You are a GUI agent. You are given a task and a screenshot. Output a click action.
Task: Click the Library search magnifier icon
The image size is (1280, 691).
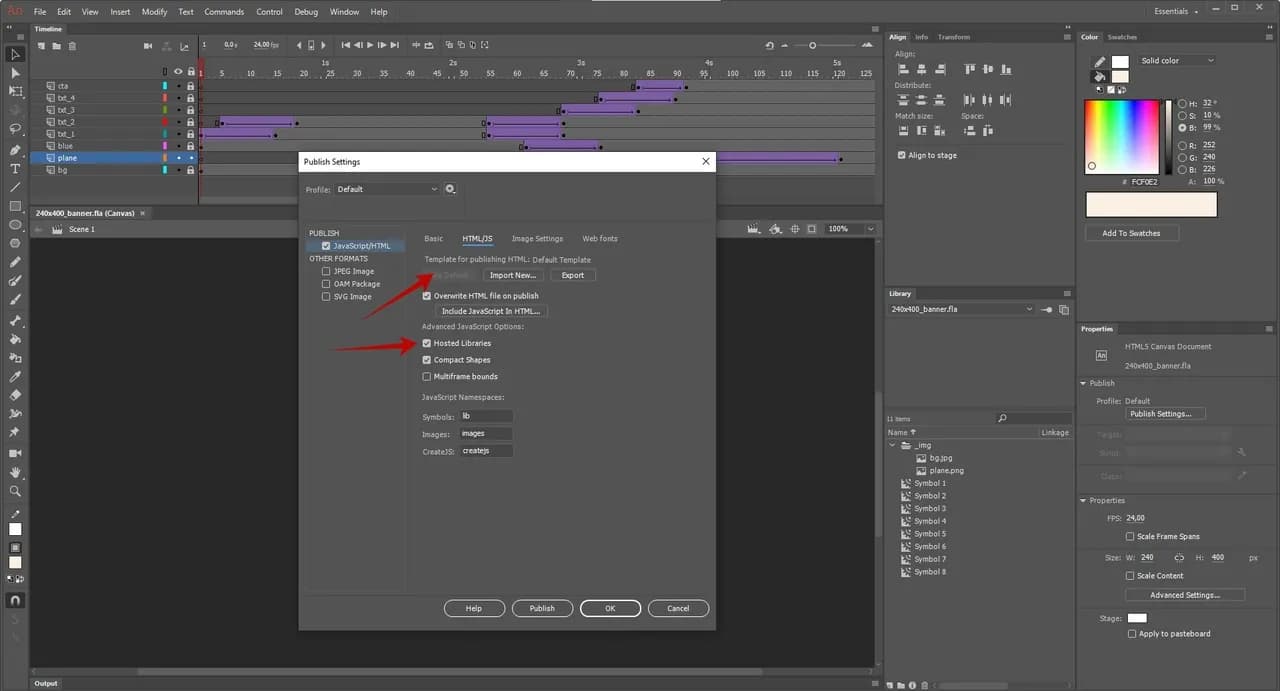pyautogui.click(x=1002, y=418)
